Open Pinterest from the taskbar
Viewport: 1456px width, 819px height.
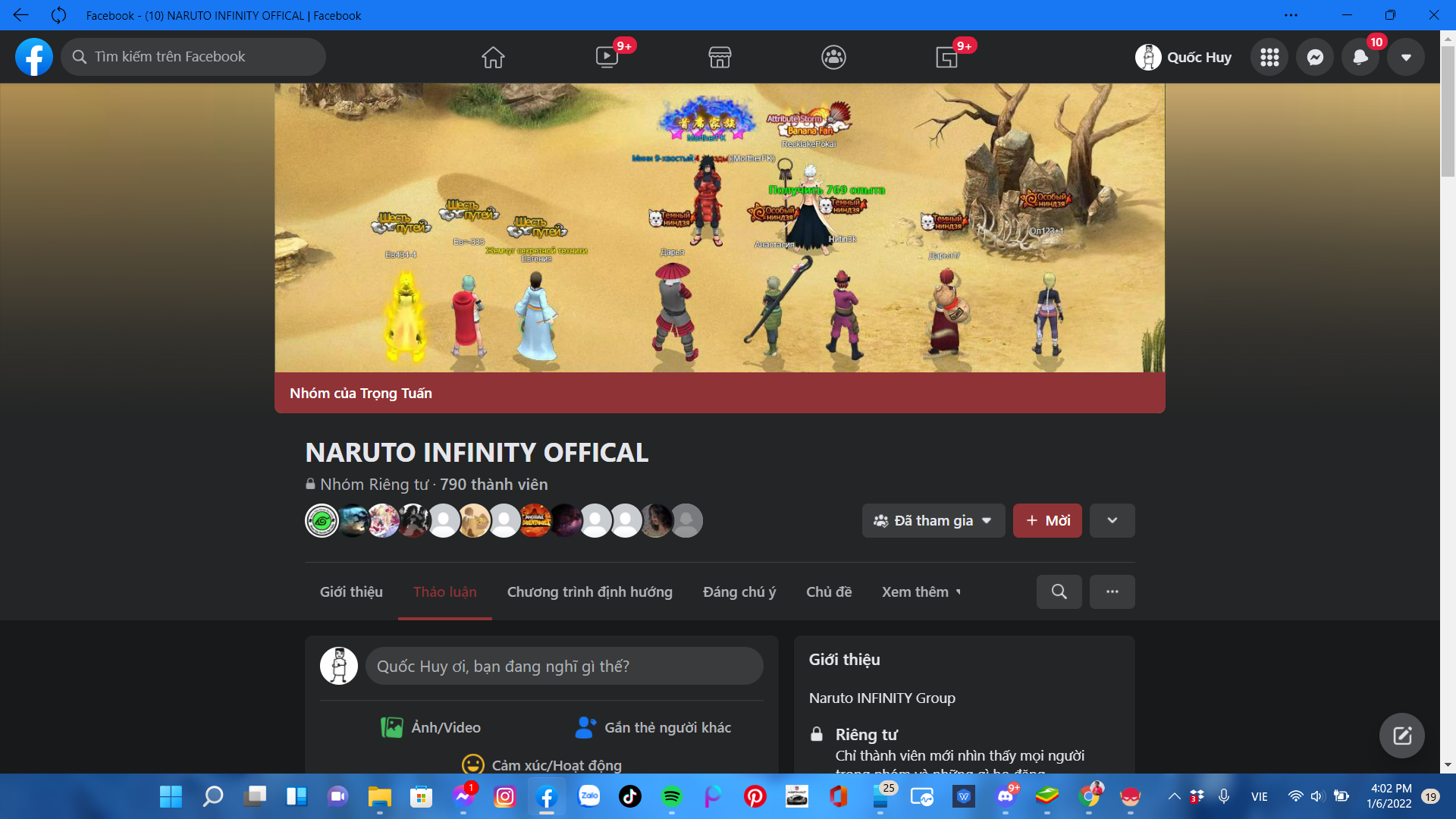[755, 796]
